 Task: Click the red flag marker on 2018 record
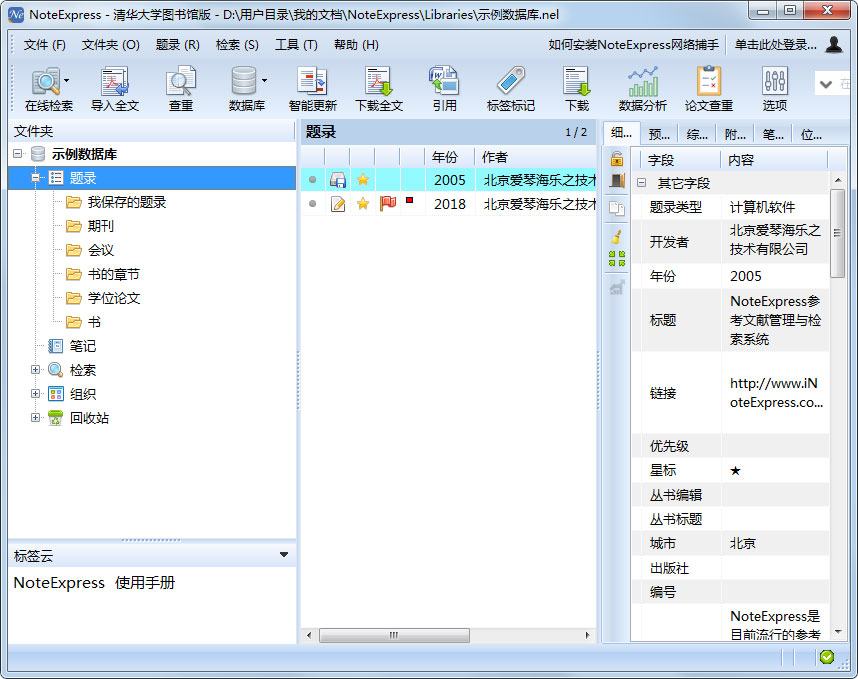386,203
